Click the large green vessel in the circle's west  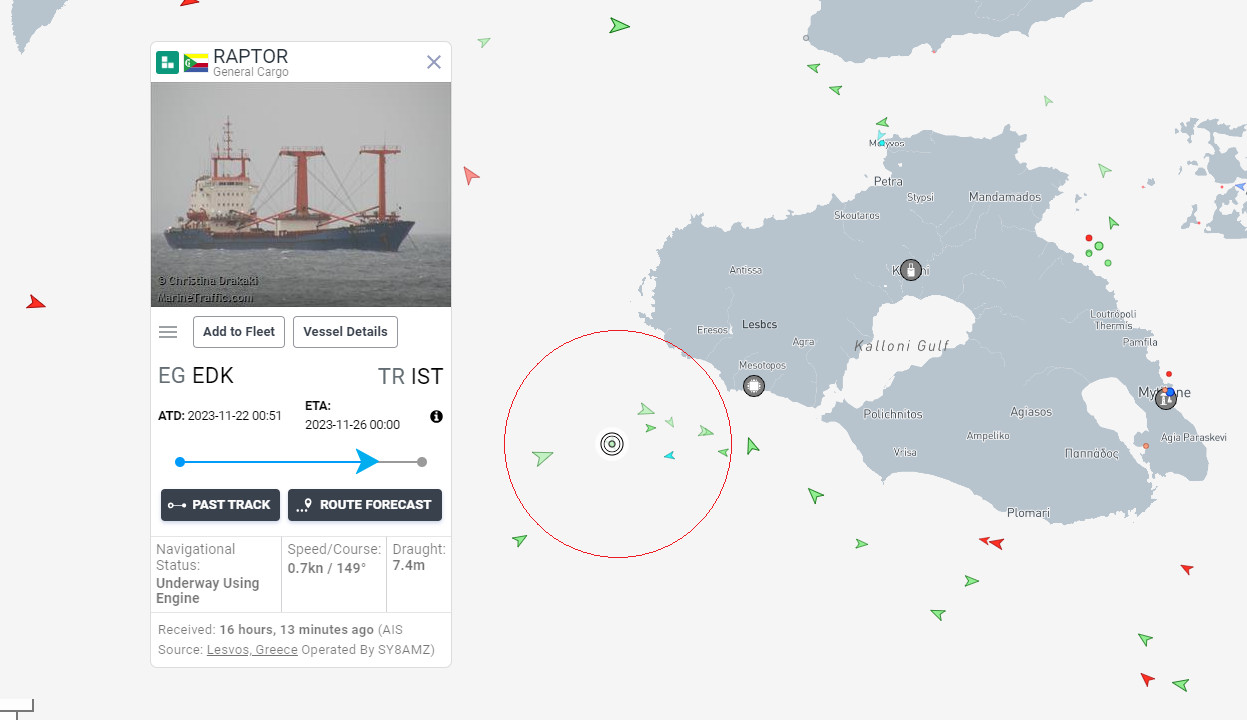(x=542, y=457)
